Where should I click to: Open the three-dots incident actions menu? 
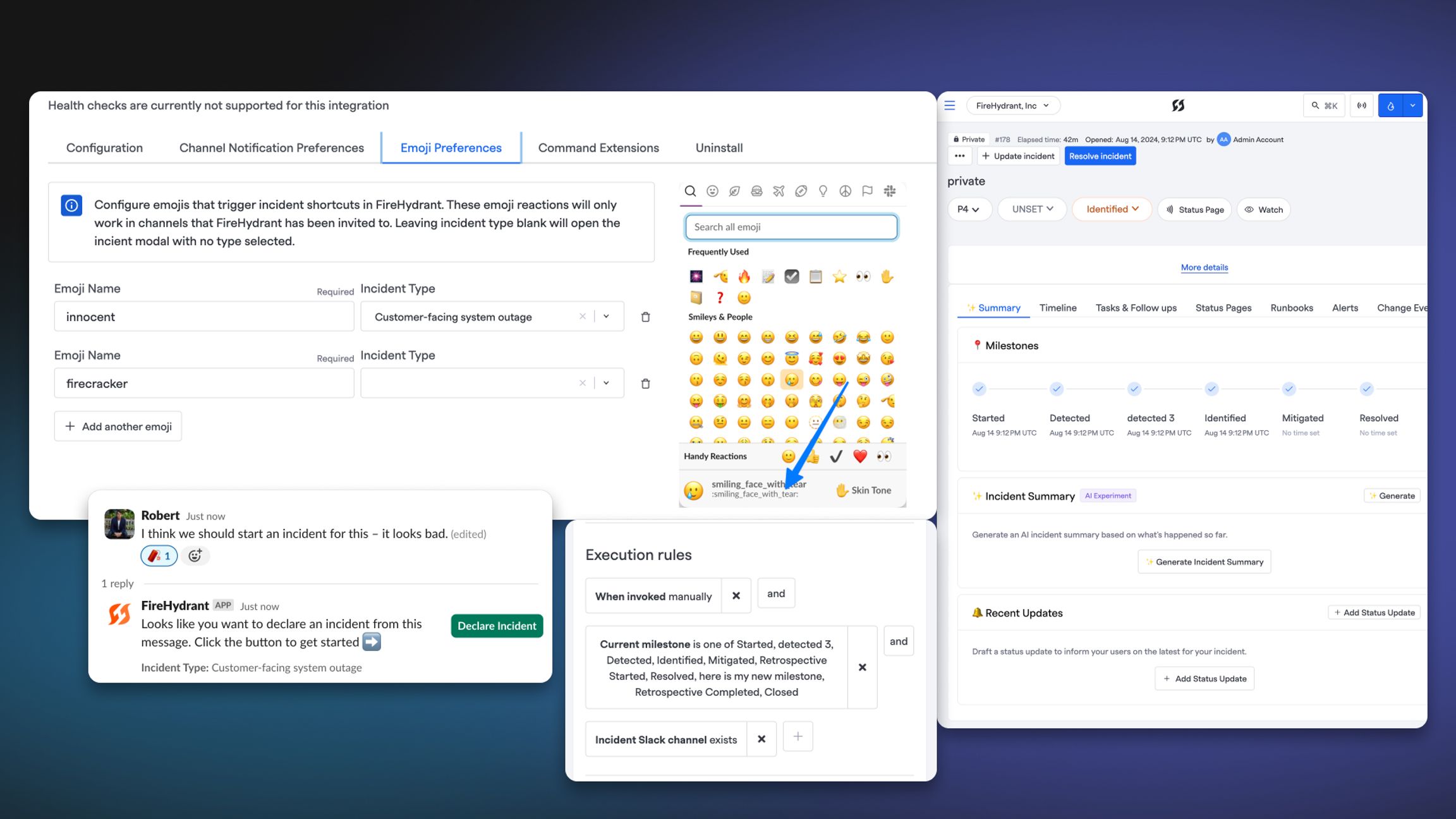pos(959,156)
